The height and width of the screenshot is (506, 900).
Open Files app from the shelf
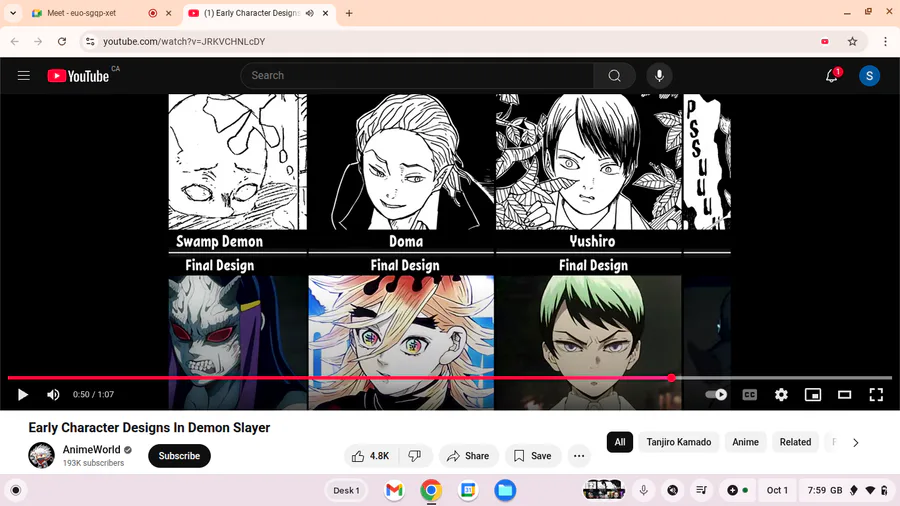[x=505, y=491]
